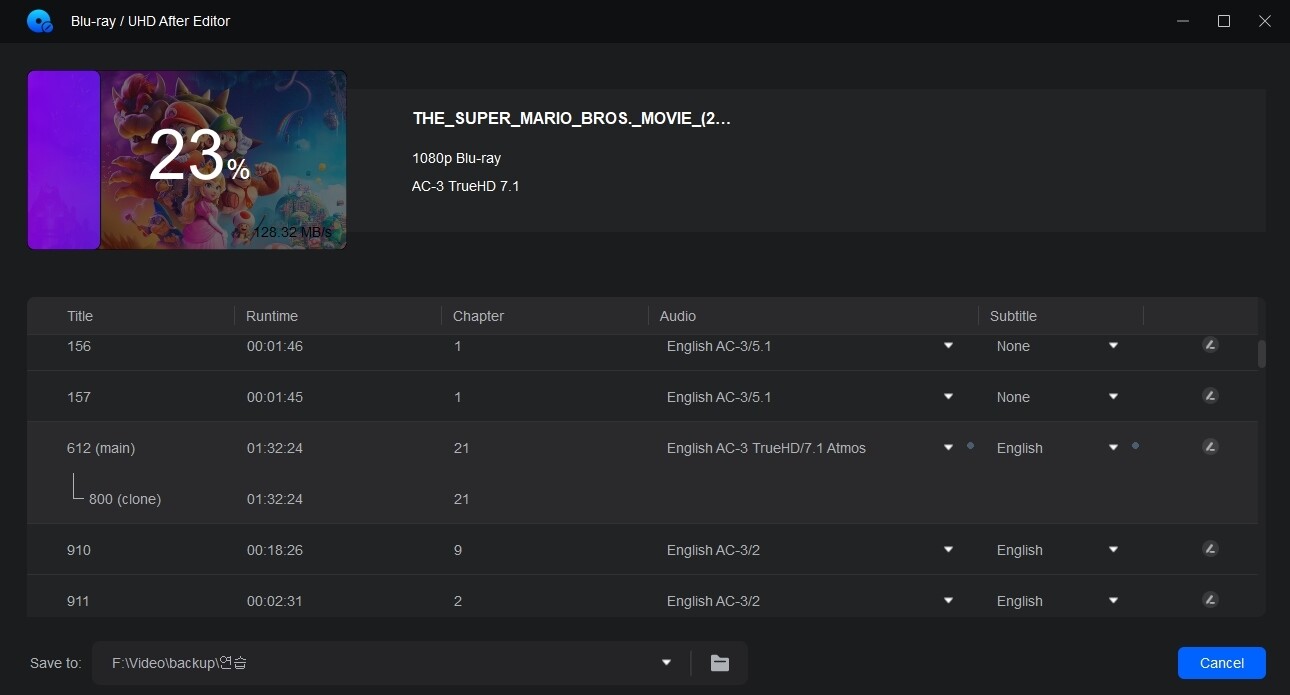Image resolution: width=1290 pixels, height=695 pixels.
Task: Click the Title column header
Action: tap(80, 316)
